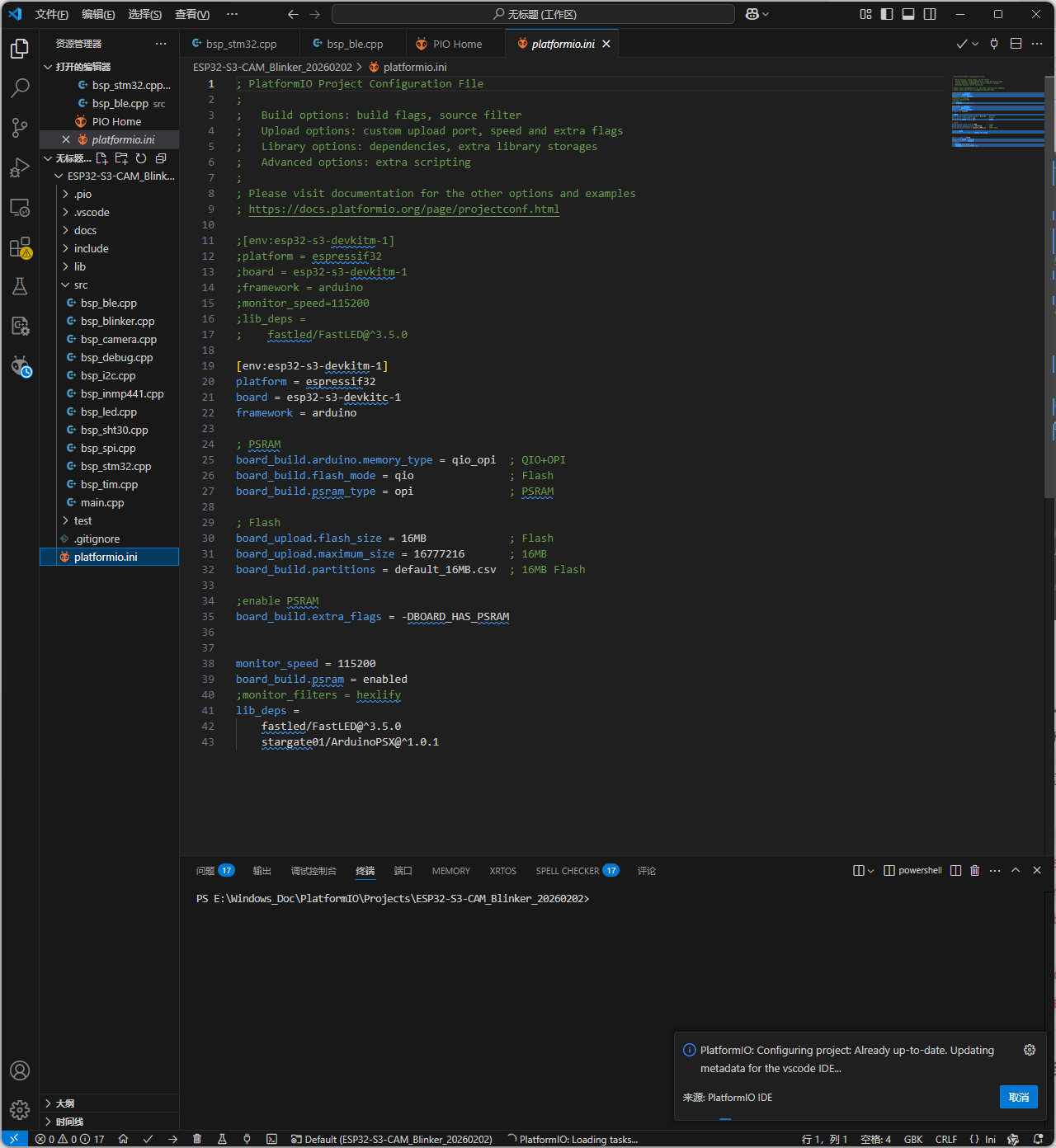
Task: Click the serial monitor plug icon in editor toolbar
Action: coord(994,44)
